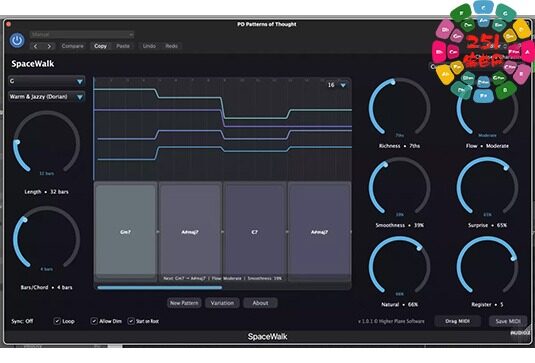535x363 pixels.
Task: Click the Length 32 bars knob
Action: (46, 143)
